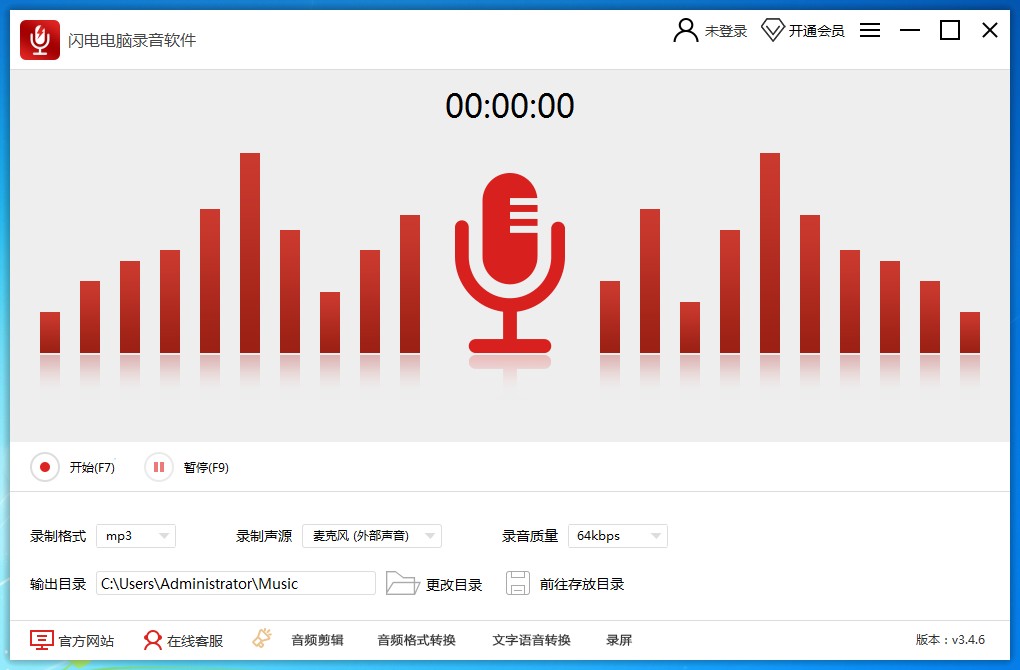The width and height of the screenshot is (1020, 670).
Task: Click the 未登录 login text
Action: tap(726, 31)
